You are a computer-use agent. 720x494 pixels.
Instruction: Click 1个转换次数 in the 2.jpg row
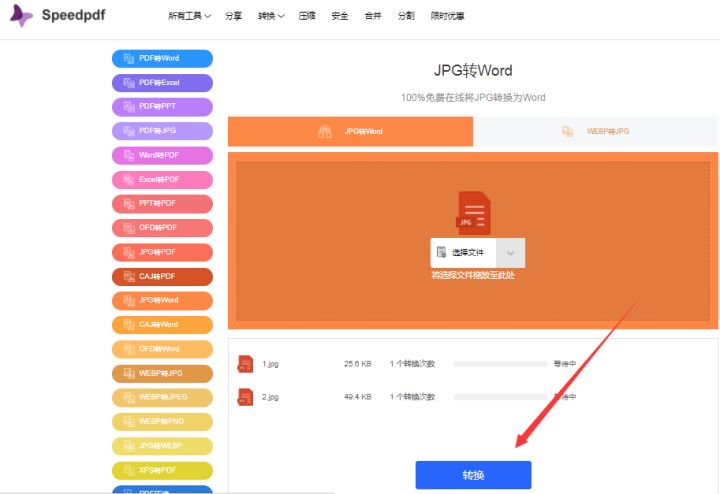click(412, 397)
